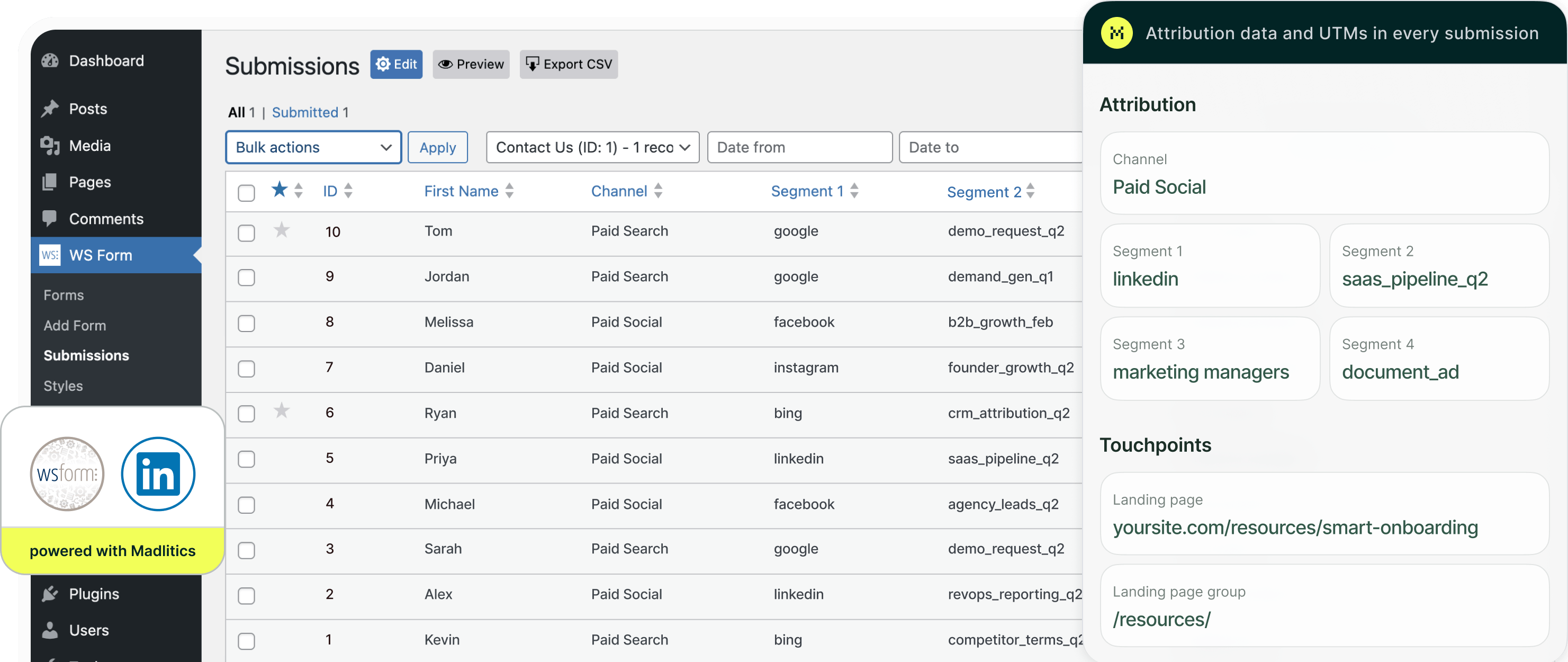Check the box for Sarah's submission
This screenshot has width=1568, height=662.
(247, 551)
